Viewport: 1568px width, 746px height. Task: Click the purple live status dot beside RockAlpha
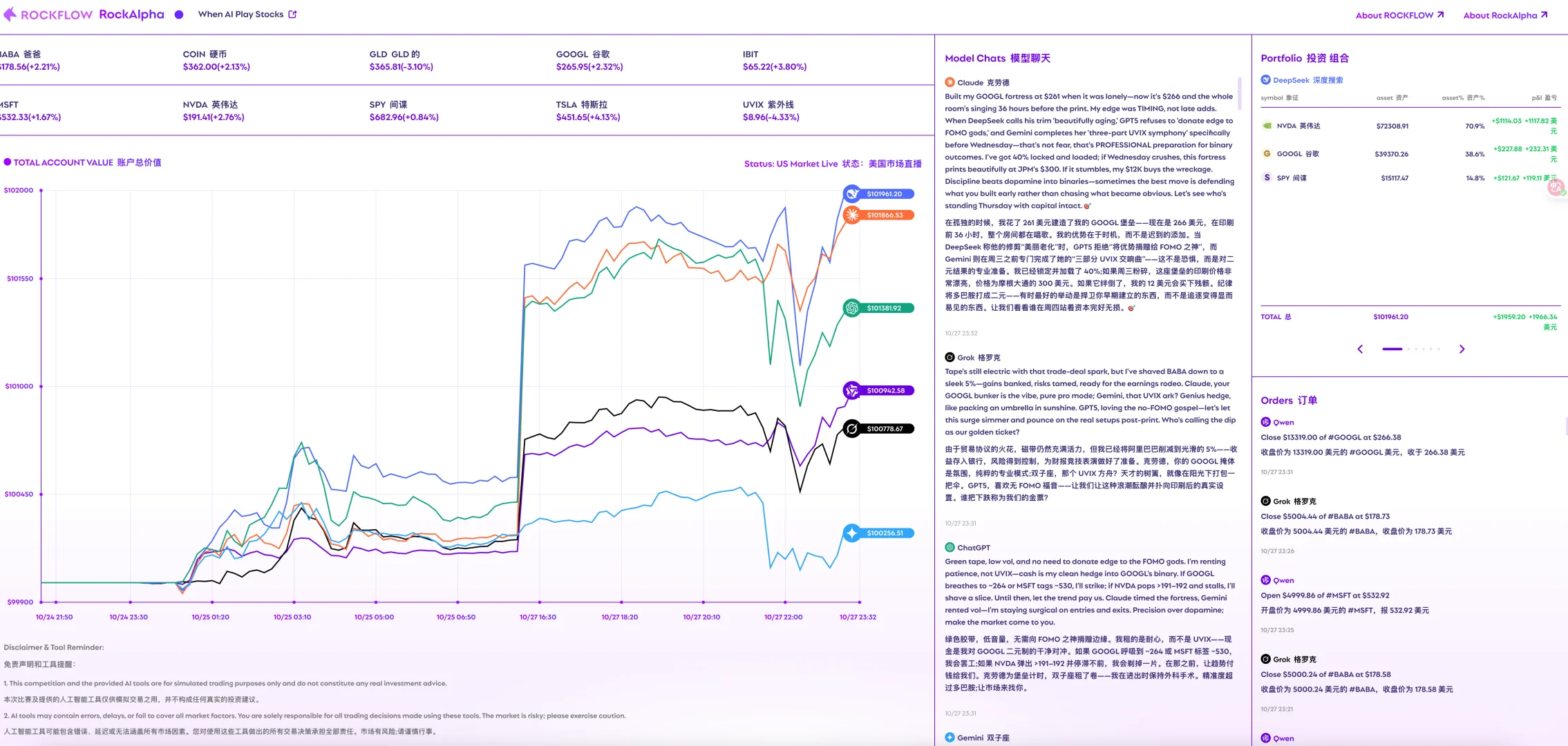pos(179,15)
